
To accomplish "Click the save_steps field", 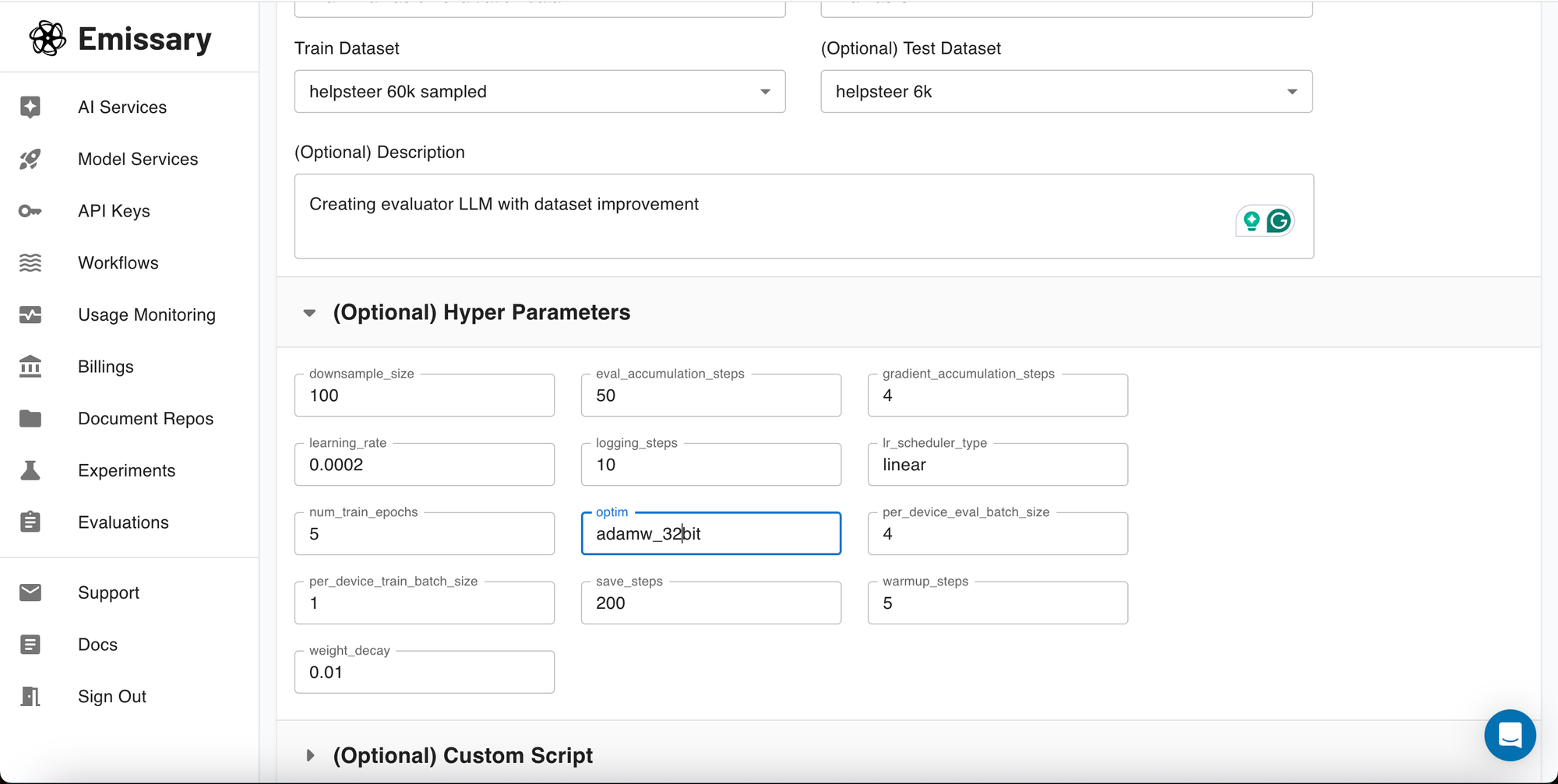I will 711,603.
